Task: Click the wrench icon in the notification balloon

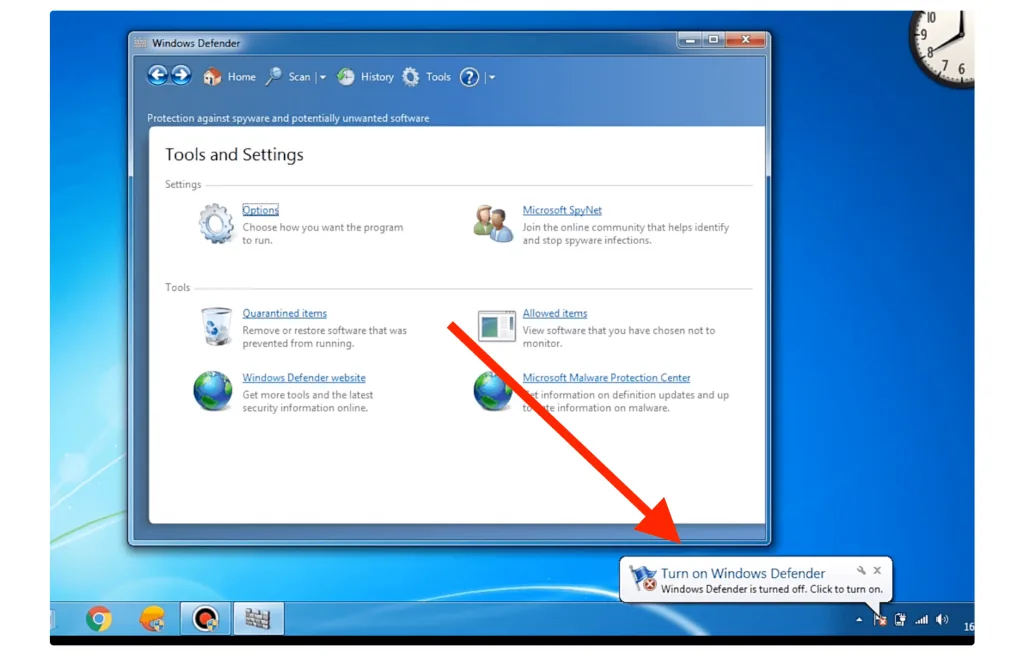Action: tap(861, 570)
